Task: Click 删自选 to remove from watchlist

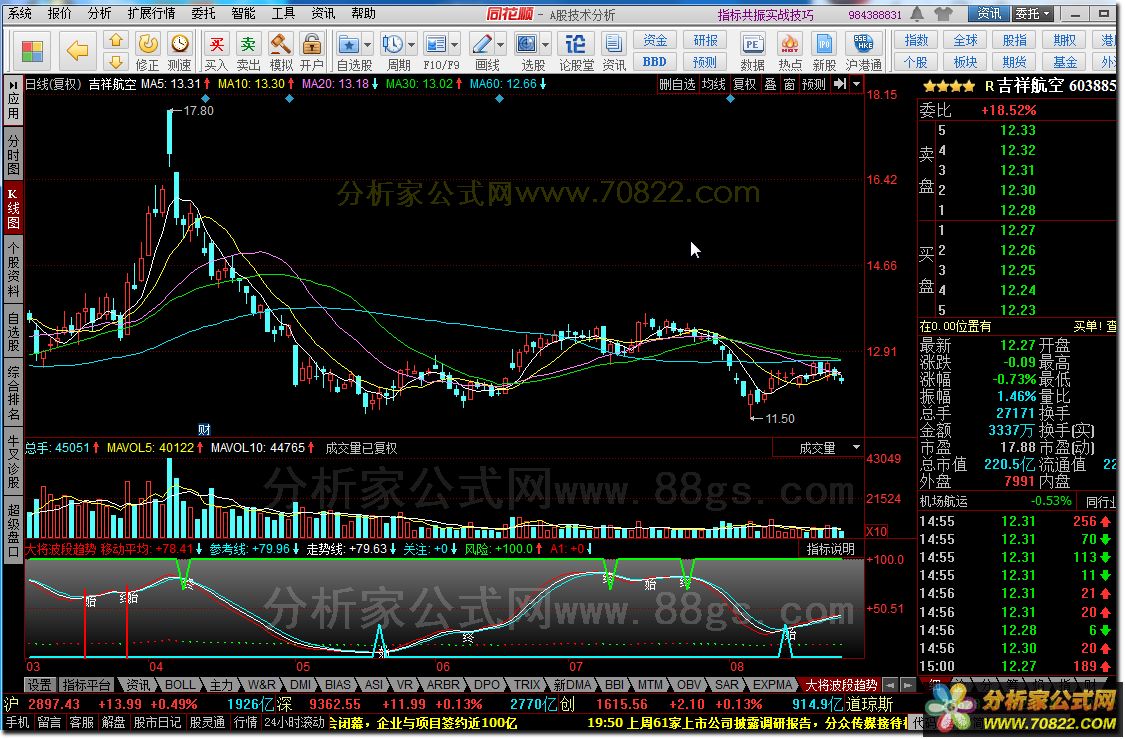Action: [677, 85]
